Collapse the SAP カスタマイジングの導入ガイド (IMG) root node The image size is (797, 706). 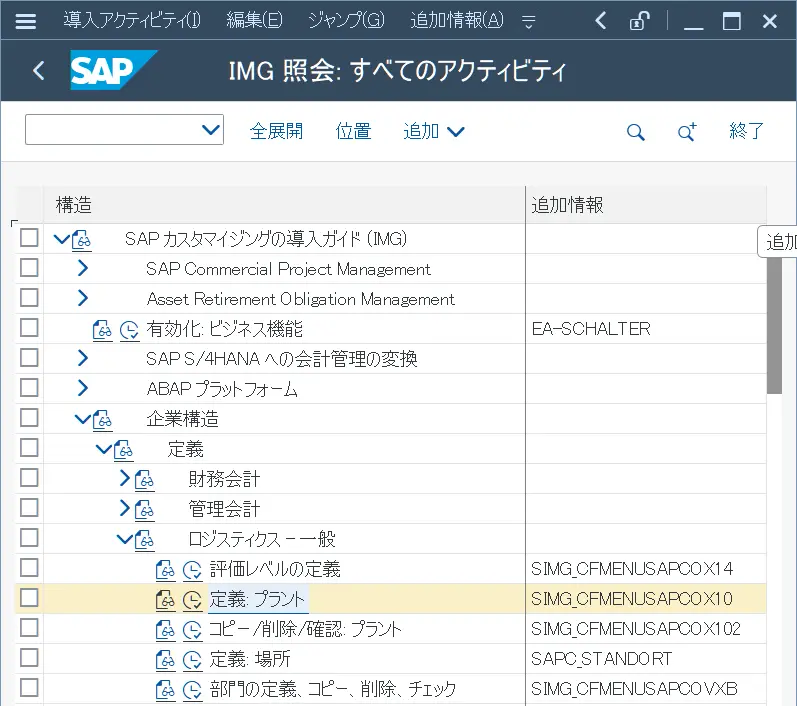click(62, 238)
